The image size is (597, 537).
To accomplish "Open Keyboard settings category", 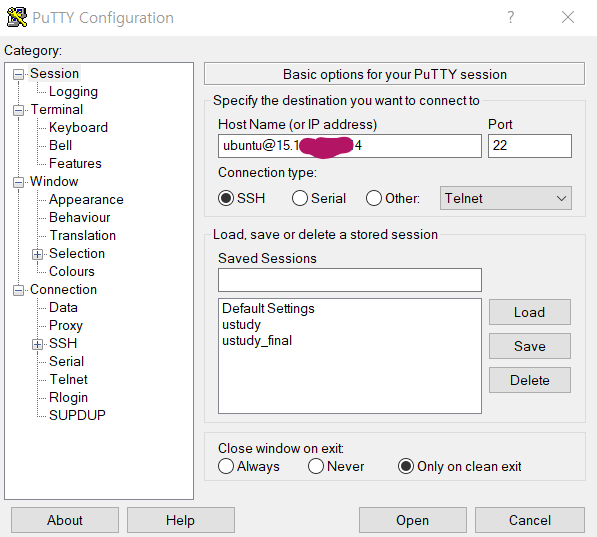I will point(78,128).
